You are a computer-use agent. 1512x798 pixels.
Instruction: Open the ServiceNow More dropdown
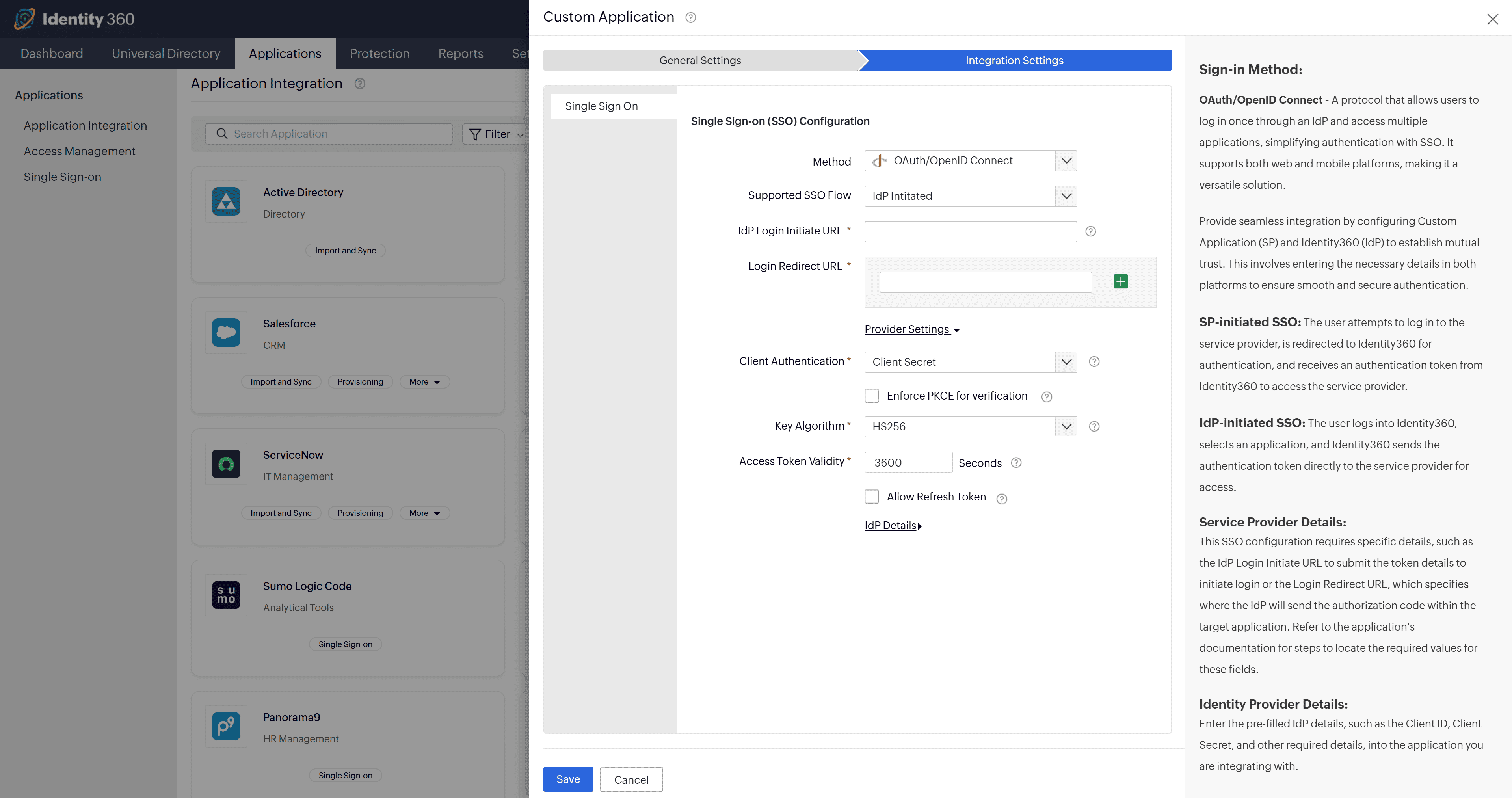coord(424,513)
